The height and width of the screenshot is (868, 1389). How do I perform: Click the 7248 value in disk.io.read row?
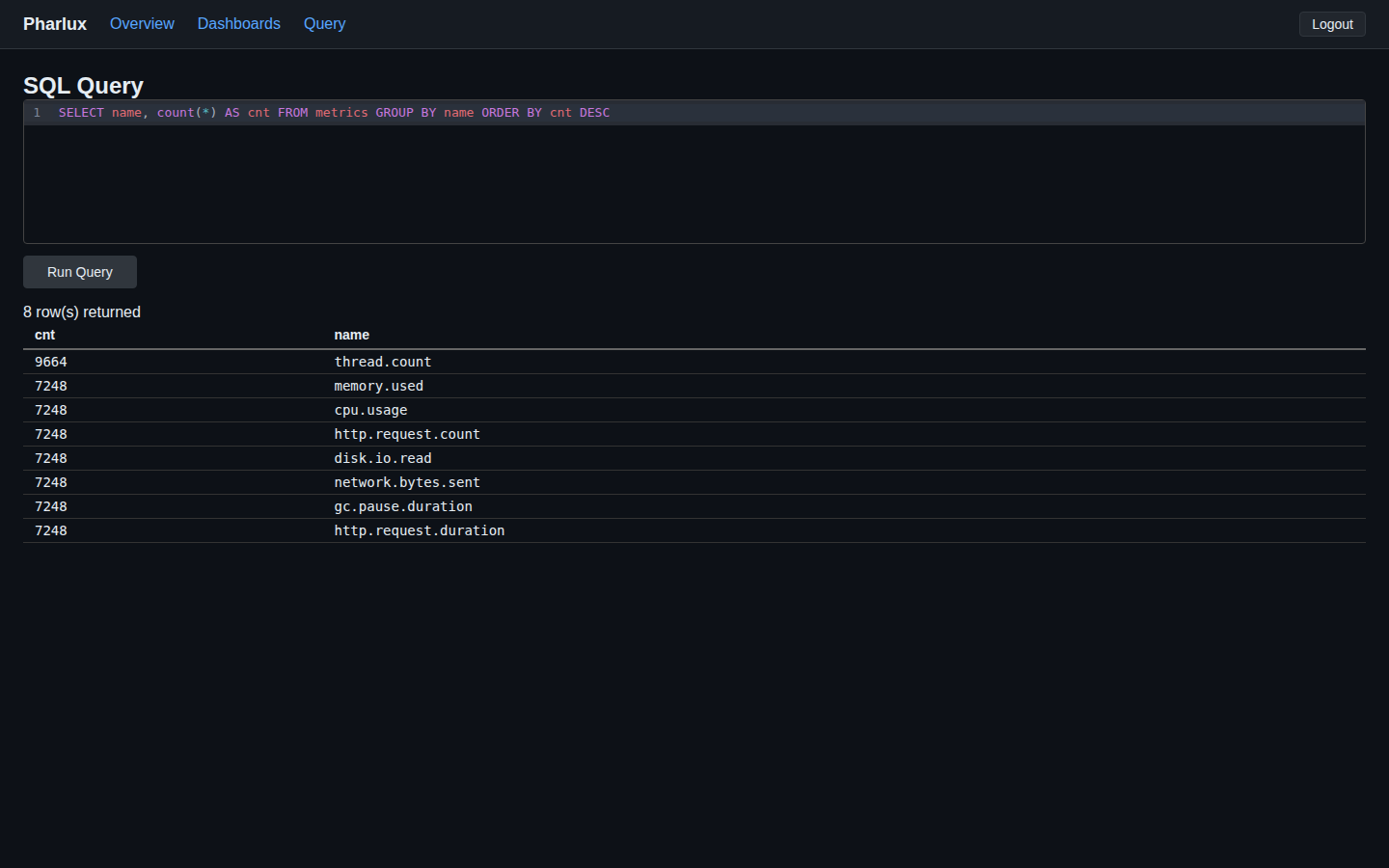pyautogui.click(x=51, y=458)
